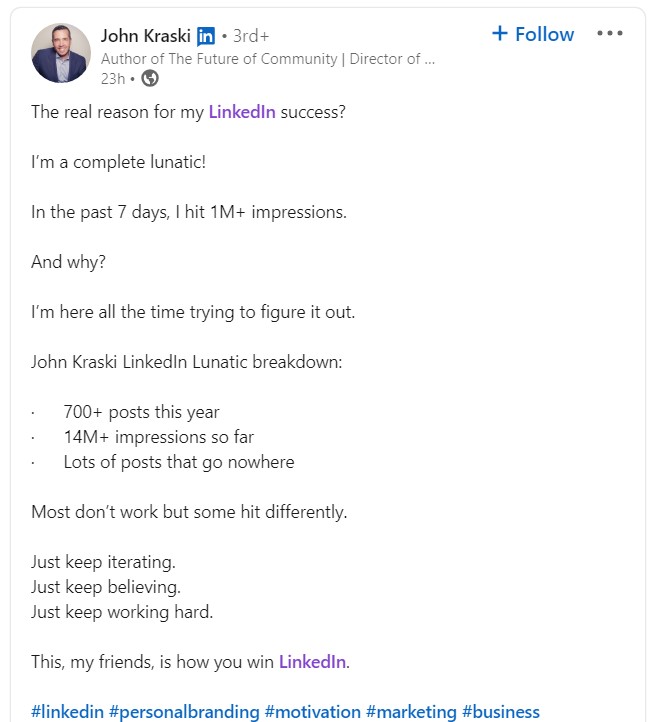Image resolution: width=653 pixels, height=722 pixels.
Task: Open the #business hashtag
Action: pos(501,712)
